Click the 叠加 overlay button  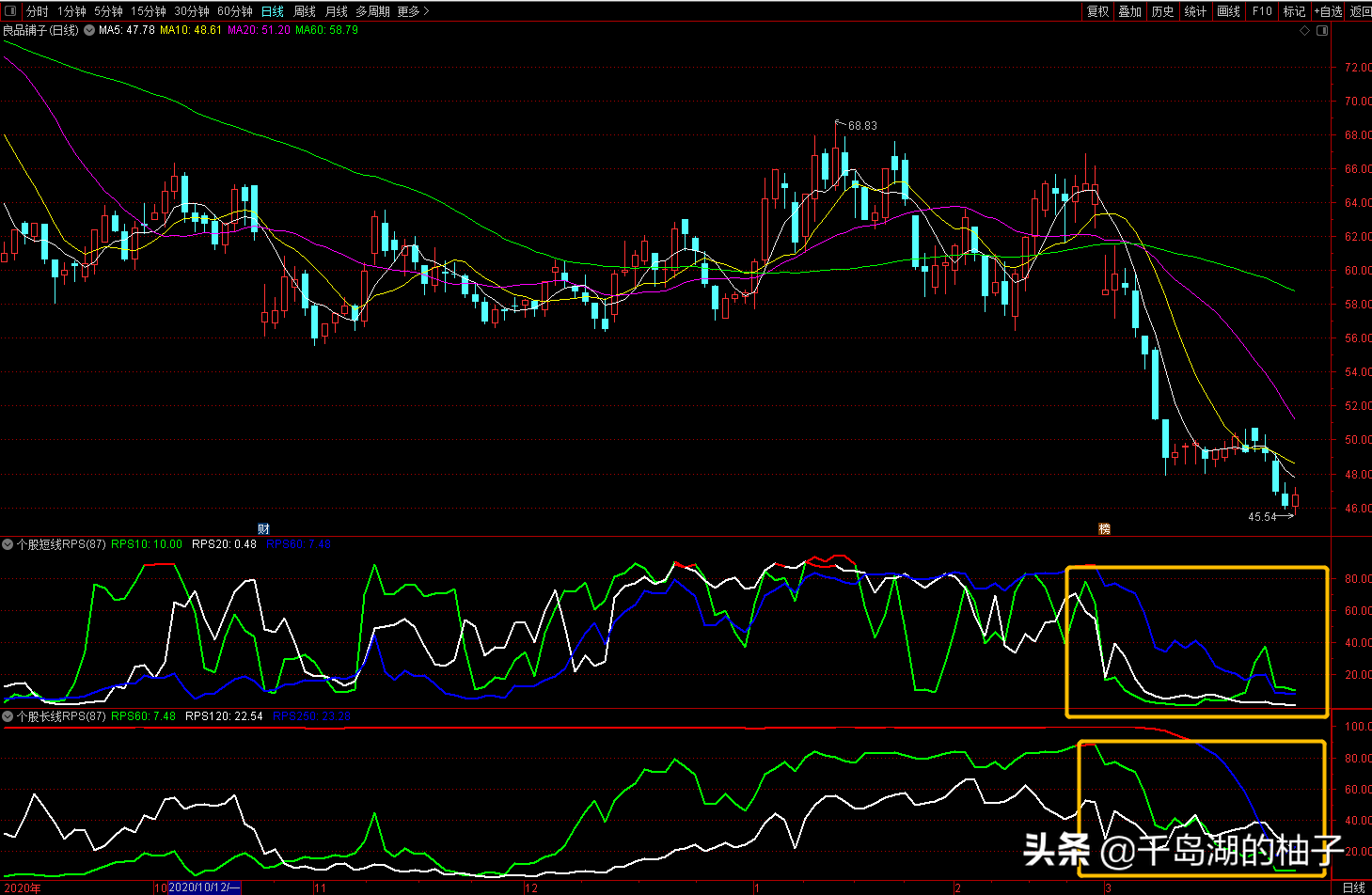click(1130, 11)
